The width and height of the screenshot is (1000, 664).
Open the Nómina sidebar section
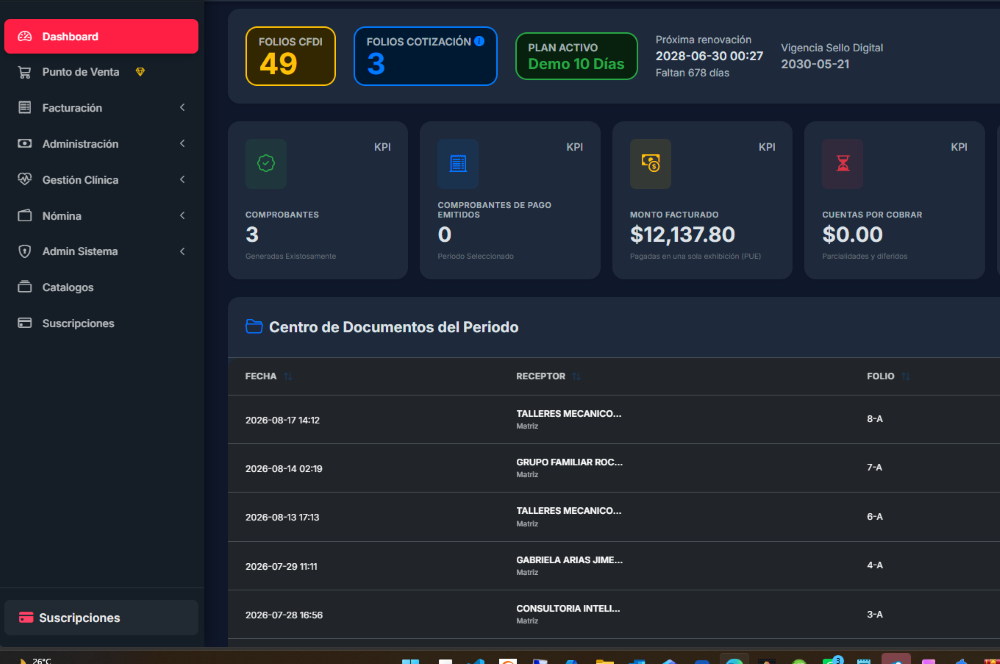101,216
